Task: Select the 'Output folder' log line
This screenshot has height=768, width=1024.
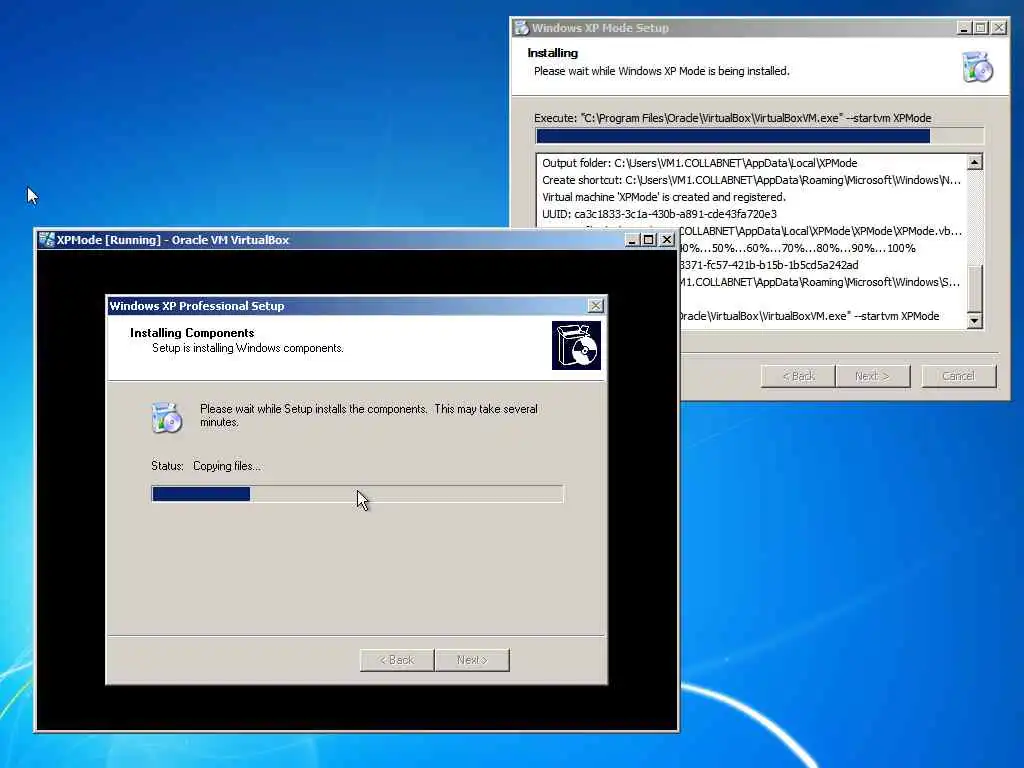Action: 699,163
